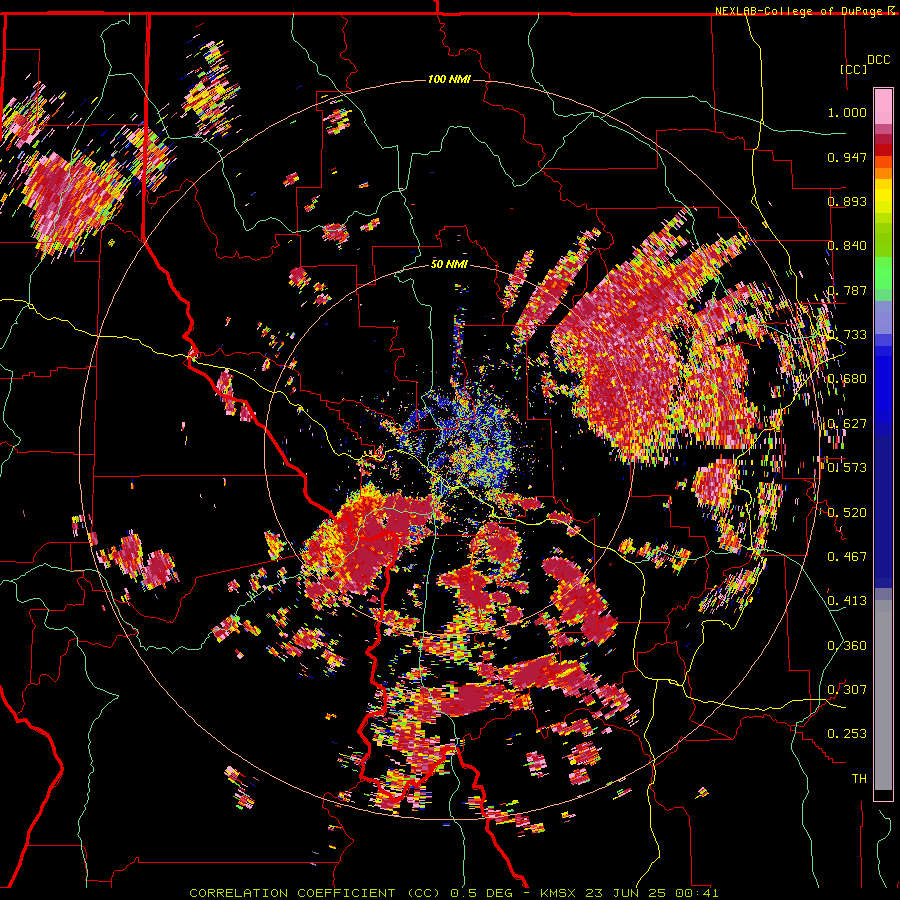The height and width of the screenshot is (900, 900).
Task: Click the 50 NMI range ring label
Action: click(449, 264)
